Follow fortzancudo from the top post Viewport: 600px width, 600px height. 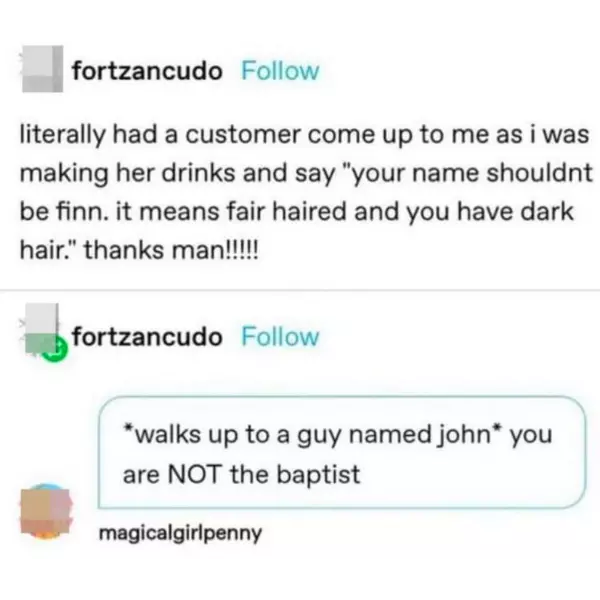280,71
